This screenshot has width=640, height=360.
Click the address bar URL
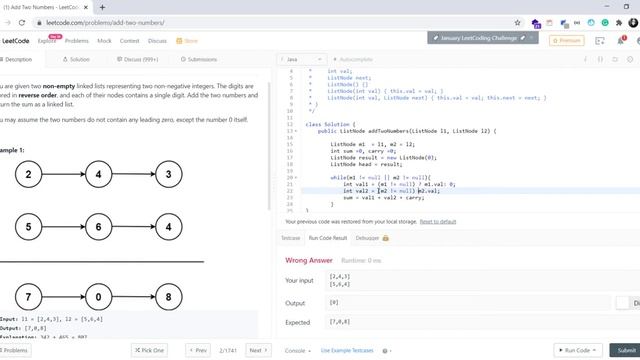105,23
